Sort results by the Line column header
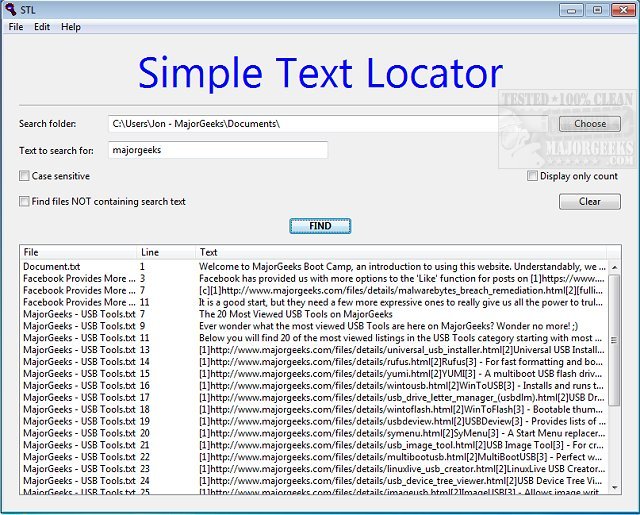The width and height of the screenshot is (640, 515). coord(166,252)
